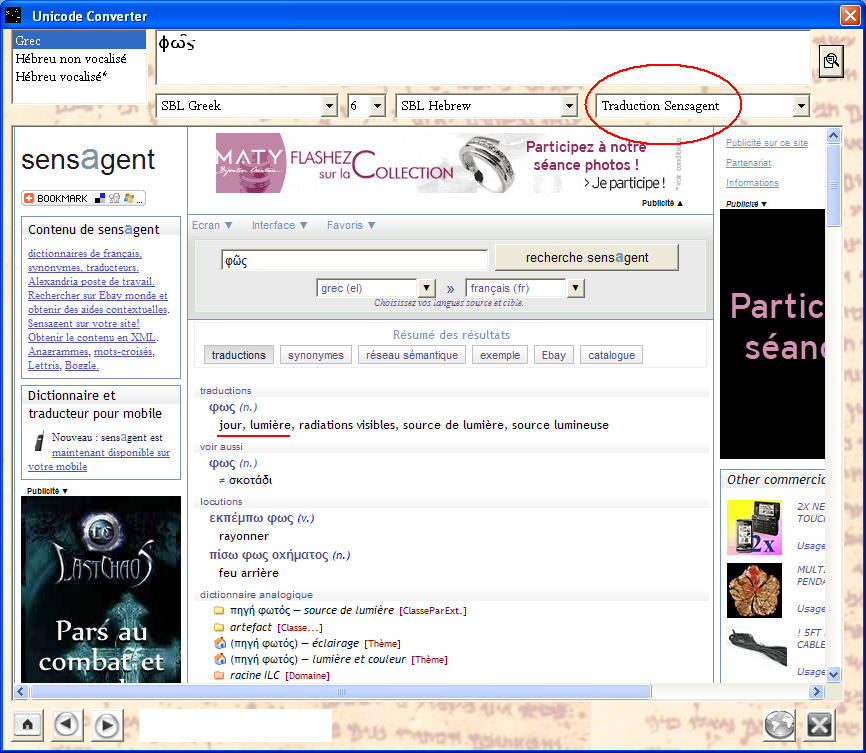Image resolution: width=866 pixels, height=753 pixels.
Task: Click the grey X close icon at bottom right
Action: pyautogui.click(x=820, y=725)
